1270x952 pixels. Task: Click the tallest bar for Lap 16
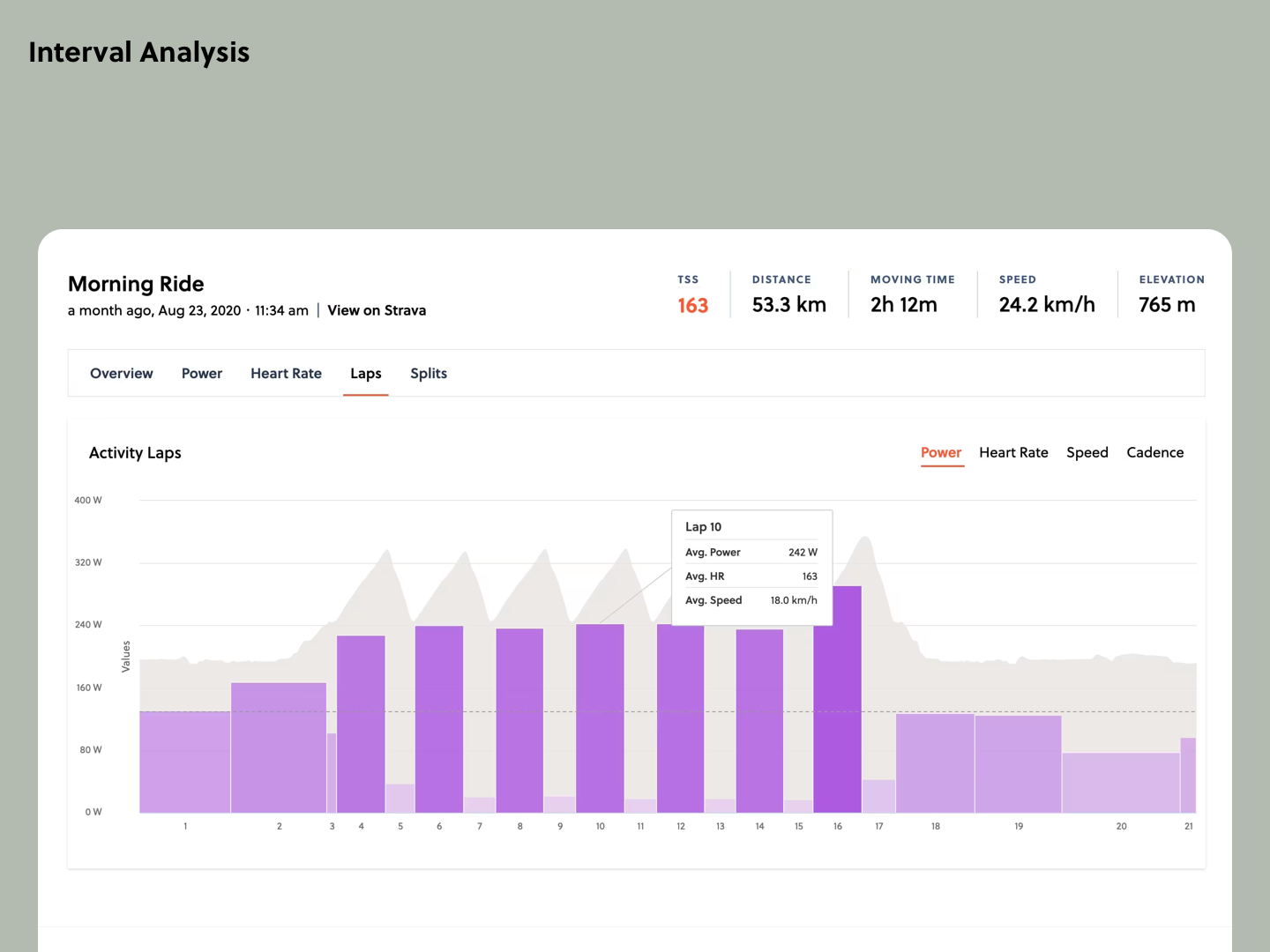click(837, 696)
